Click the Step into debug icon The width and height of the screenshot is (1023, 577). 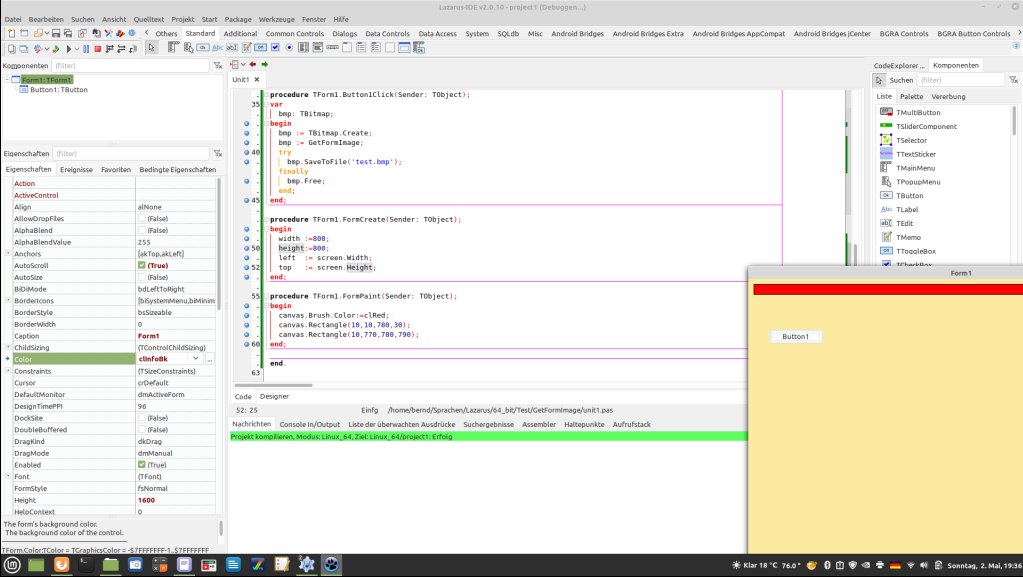(x=109, y=49)
